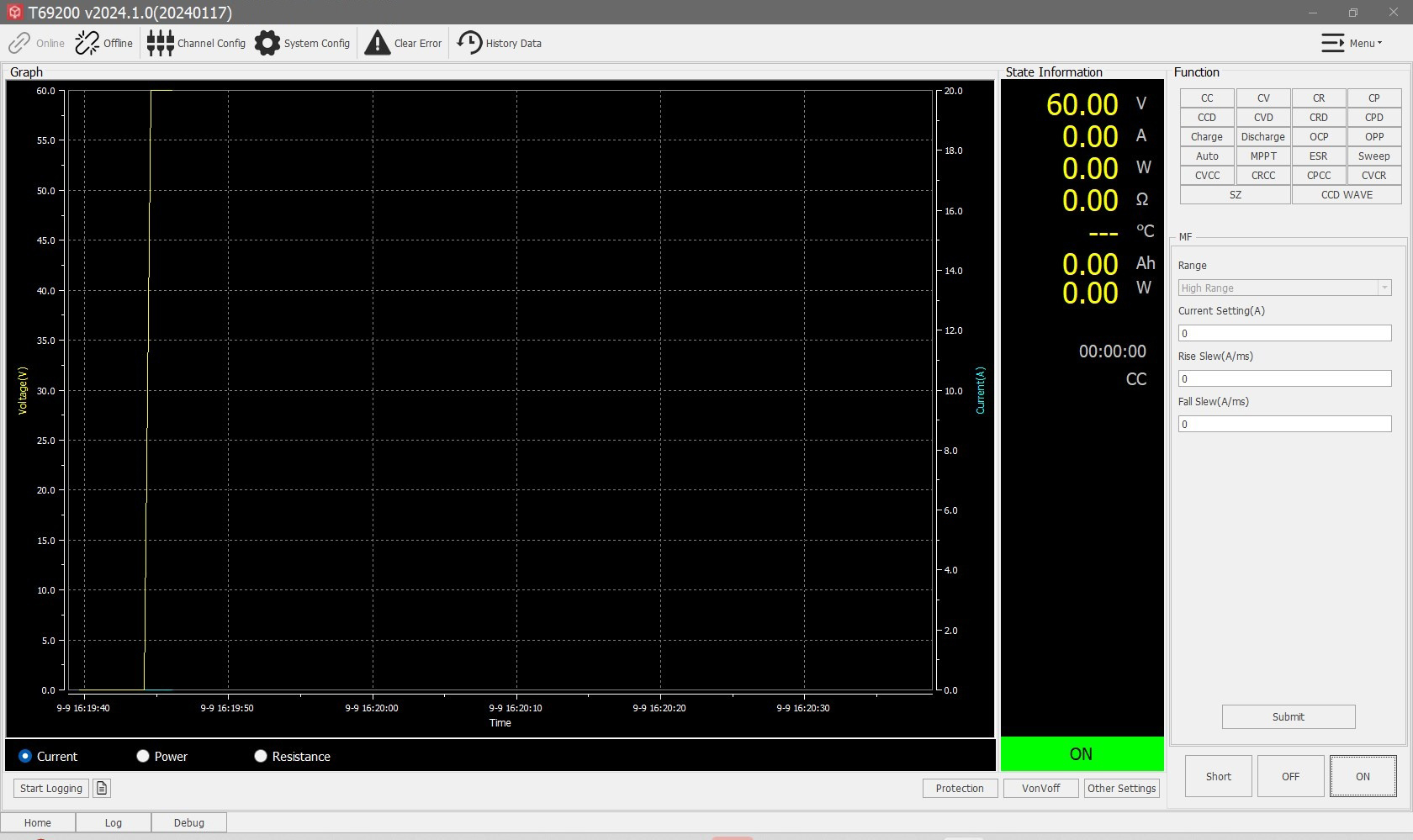1413x840 pixels.
Task: Select the Power radio button
Action: [x=143, y=756]
